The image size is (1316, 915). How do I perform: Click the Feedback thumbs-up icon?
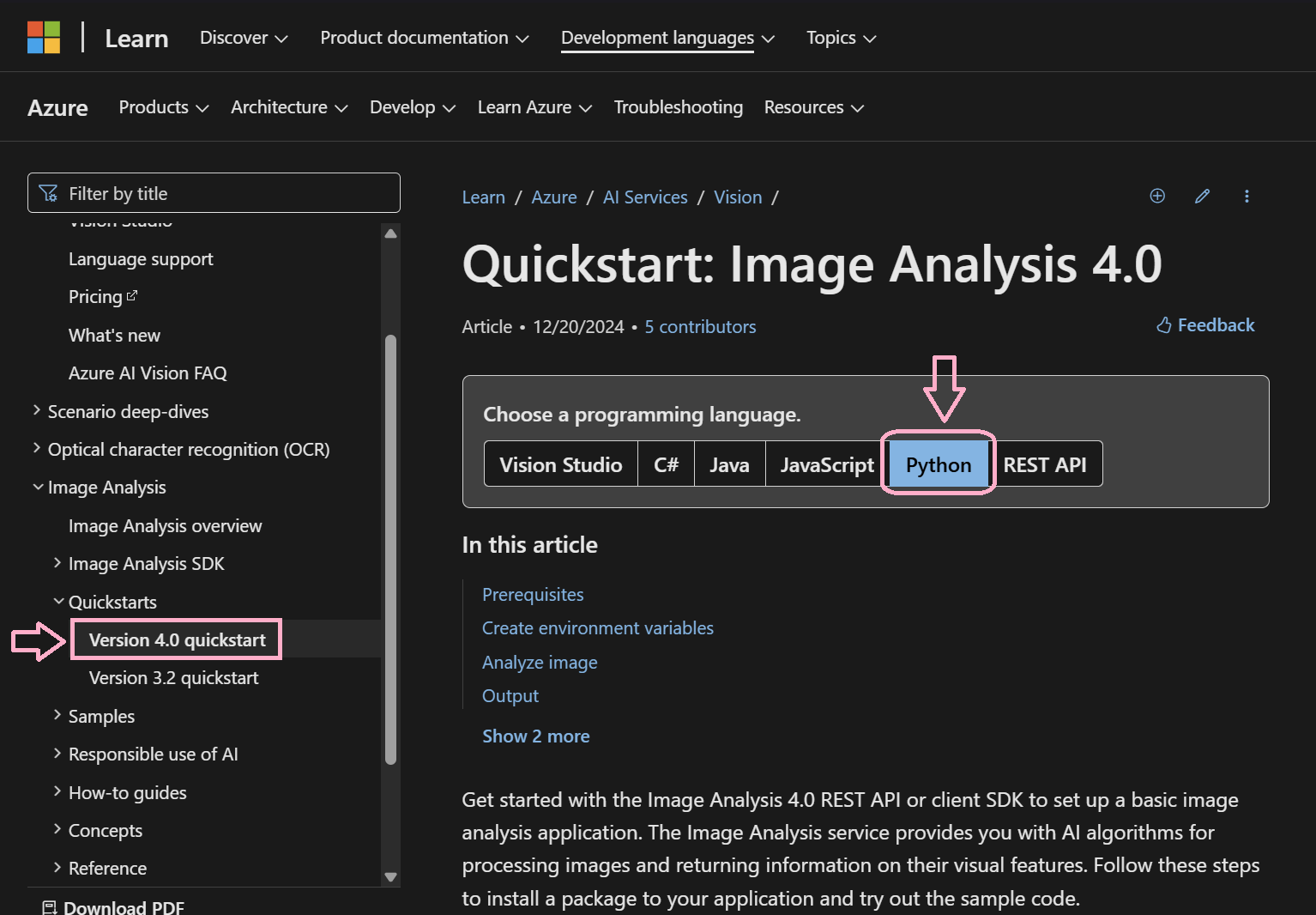click(x=1163, y=325)
